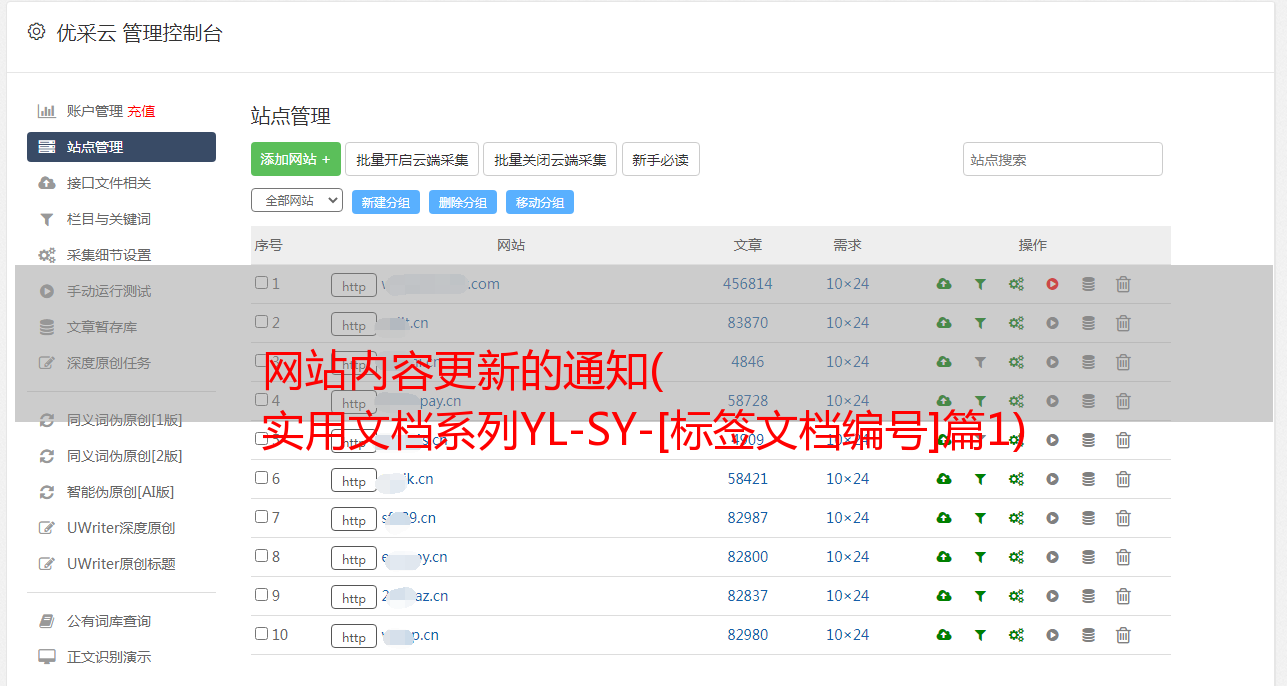
Task: Click the 移动分组 button
Action: pyautogui.click(x=540, y=202)
